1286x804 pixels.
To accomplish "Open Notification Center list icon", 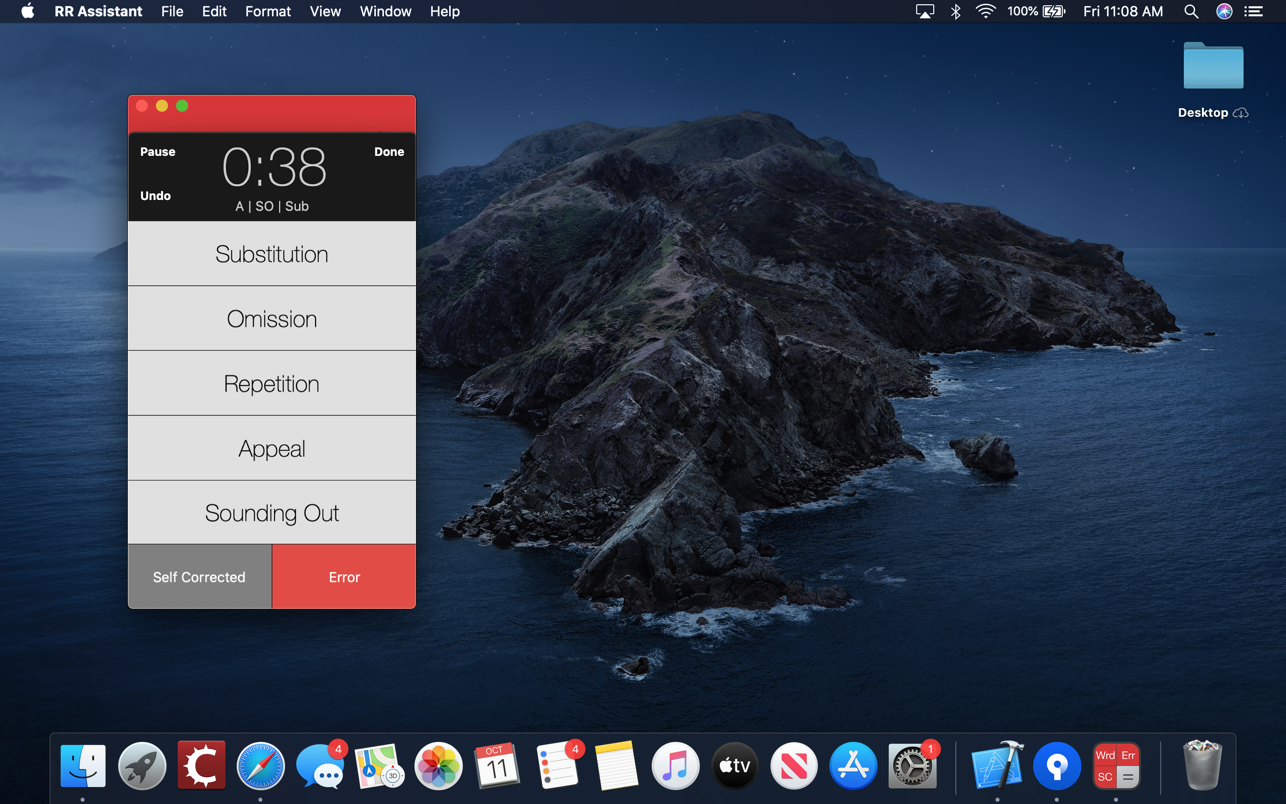I will click(1254, 11).
